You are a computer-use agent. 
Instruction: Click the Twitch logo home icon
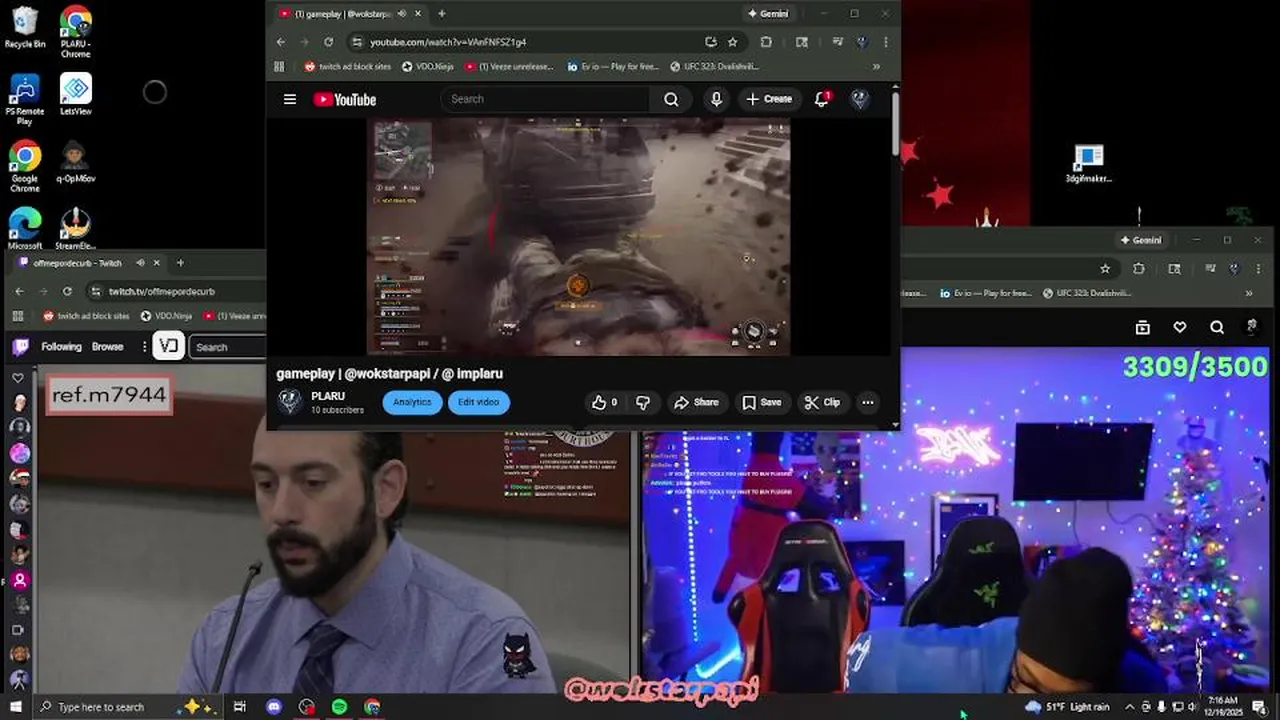[20, 347]
